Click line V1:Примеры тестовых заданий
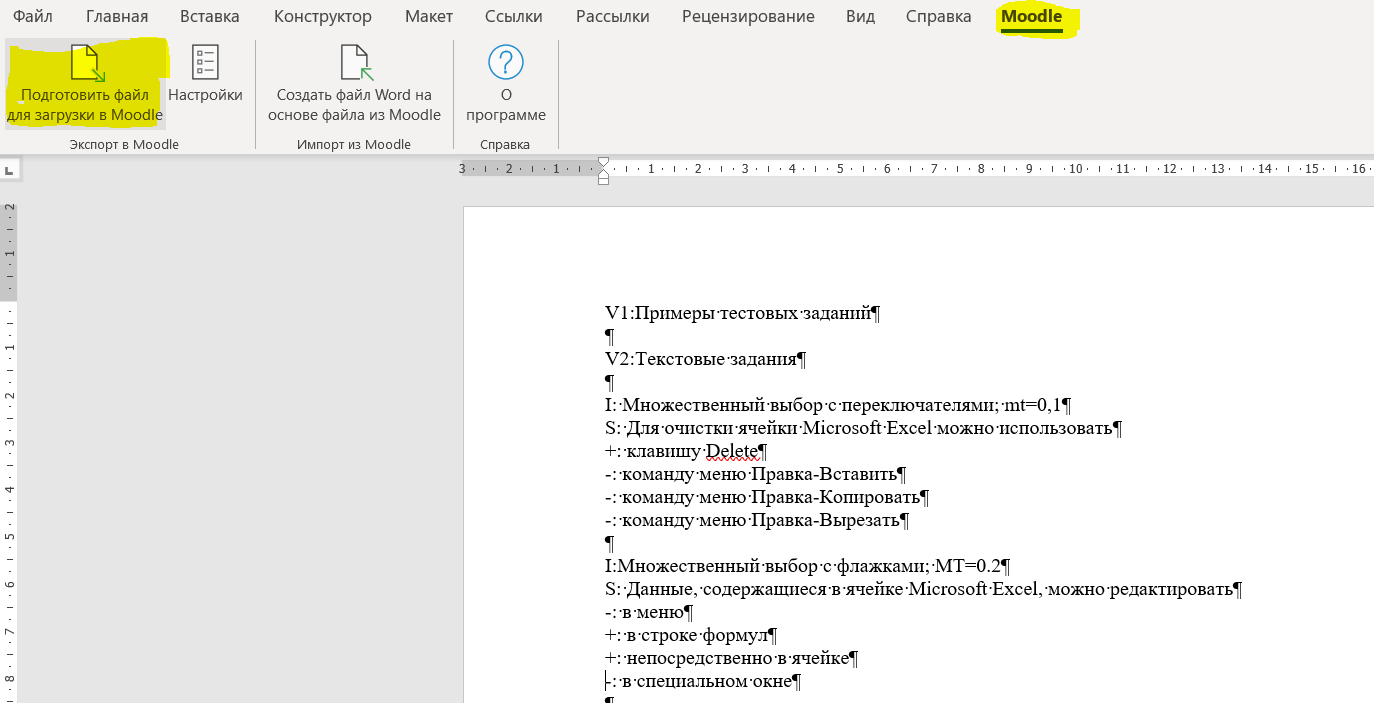 pyautogui.click(x=742, y=313)
